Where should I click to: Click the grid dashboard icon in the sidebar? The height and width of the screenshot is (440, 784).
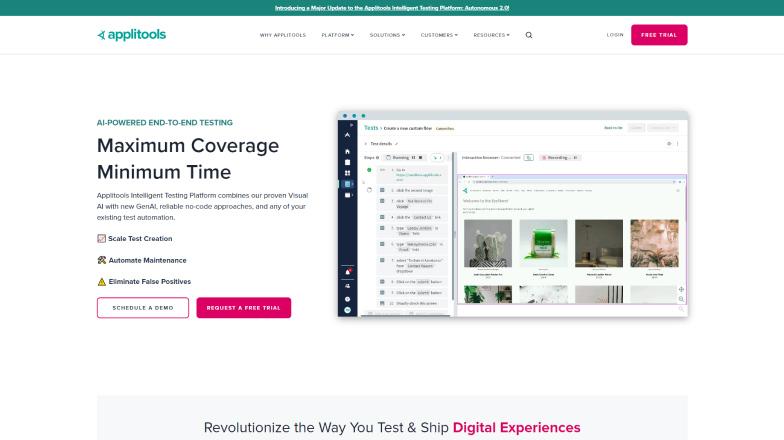pos(347,173)
